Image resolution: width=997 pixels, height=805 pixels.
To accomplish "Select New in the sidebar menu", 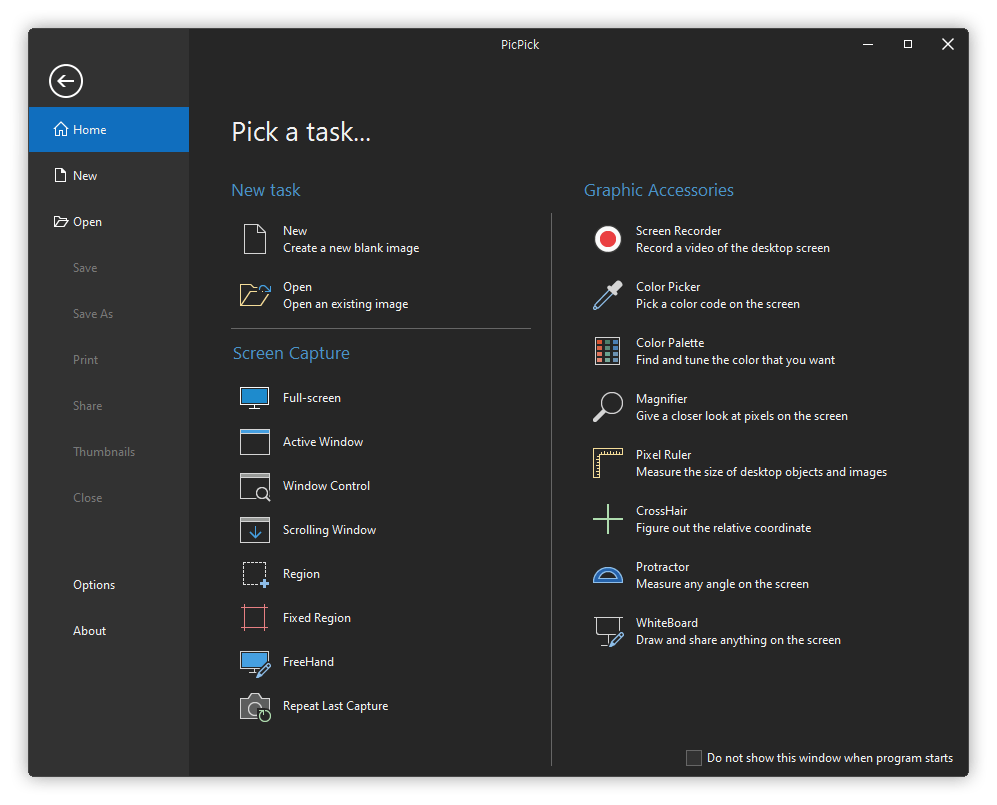I will pos(109,175).
